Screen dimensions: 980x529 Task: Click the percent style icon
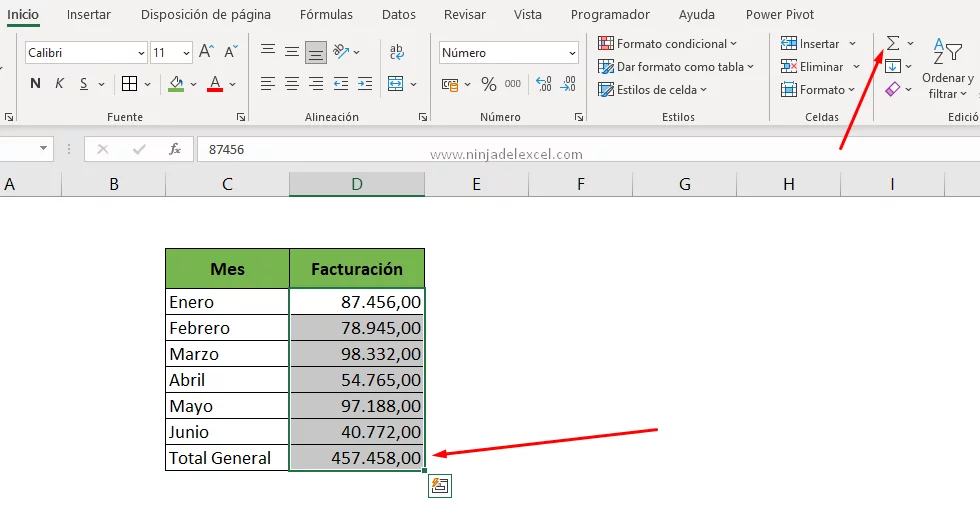point(488,85)
